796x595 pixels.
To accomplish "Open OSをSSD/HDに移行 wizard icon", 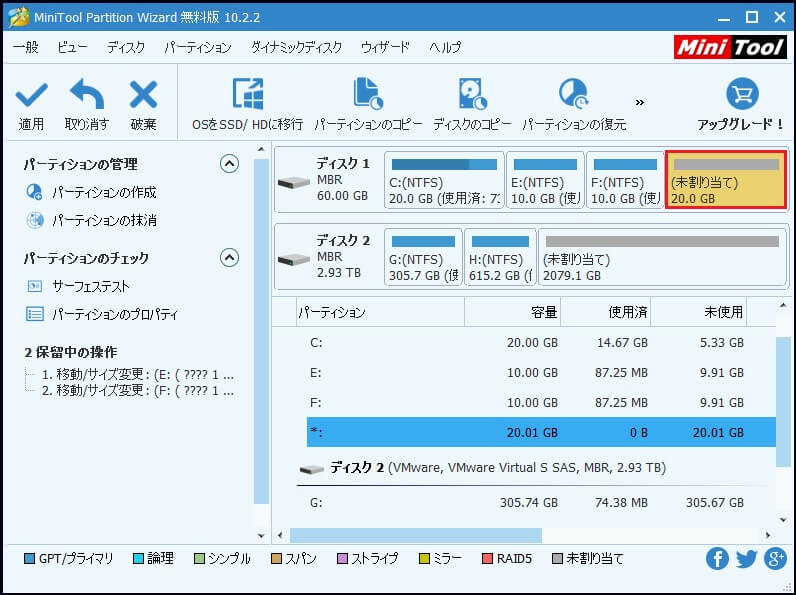I will click(x=248, y=93).
